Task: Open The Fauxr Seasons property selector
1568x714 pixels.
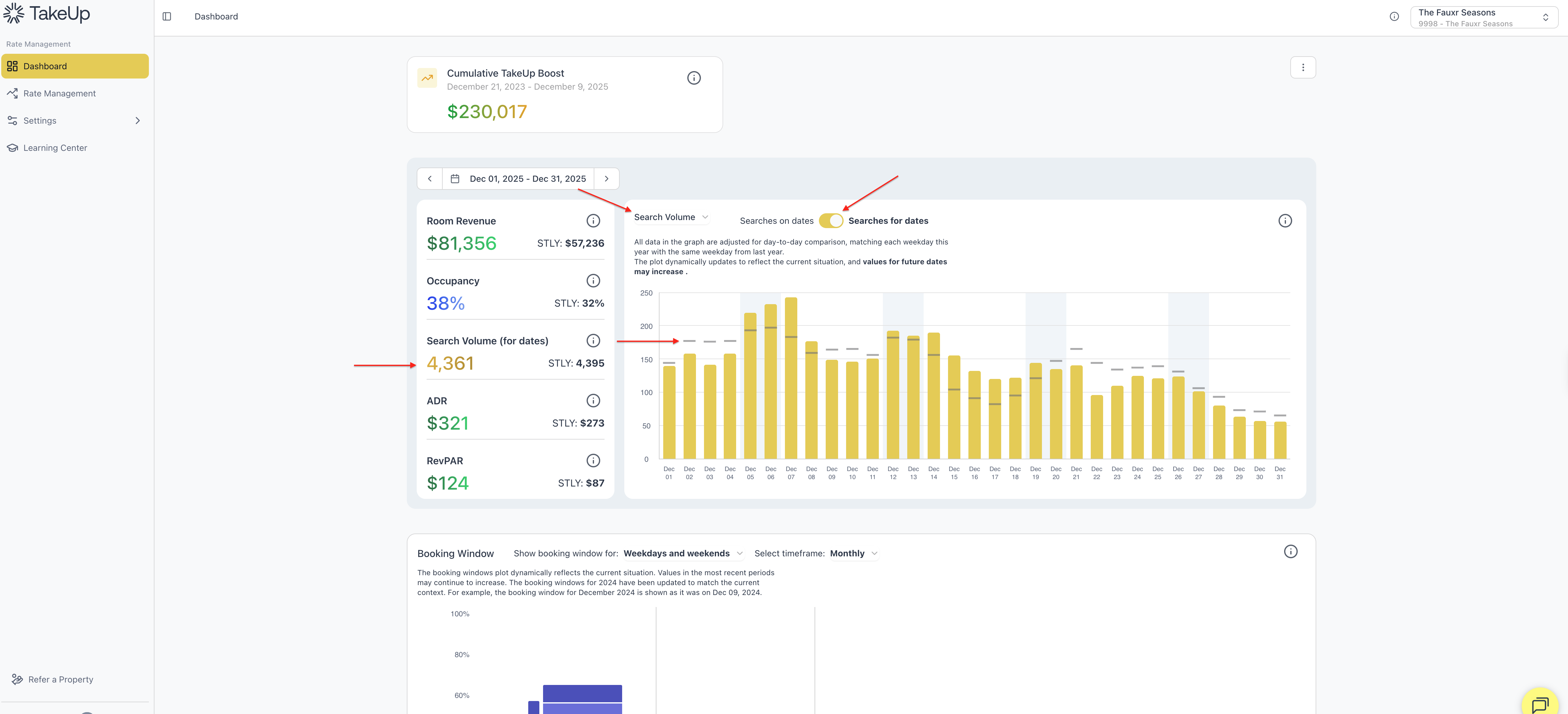Action: tap(1483, 17)
